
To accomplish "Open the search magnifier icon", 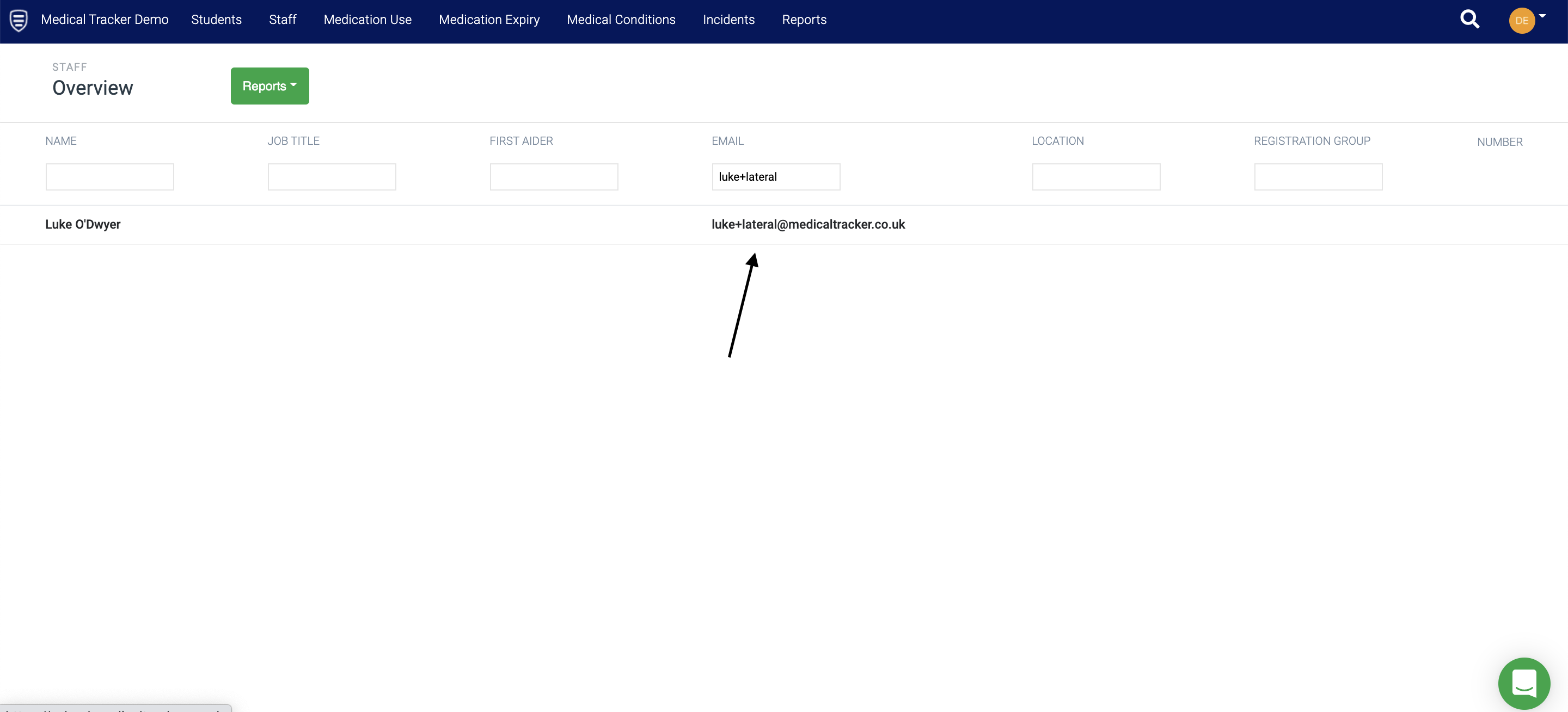I will click(1469, 20).
